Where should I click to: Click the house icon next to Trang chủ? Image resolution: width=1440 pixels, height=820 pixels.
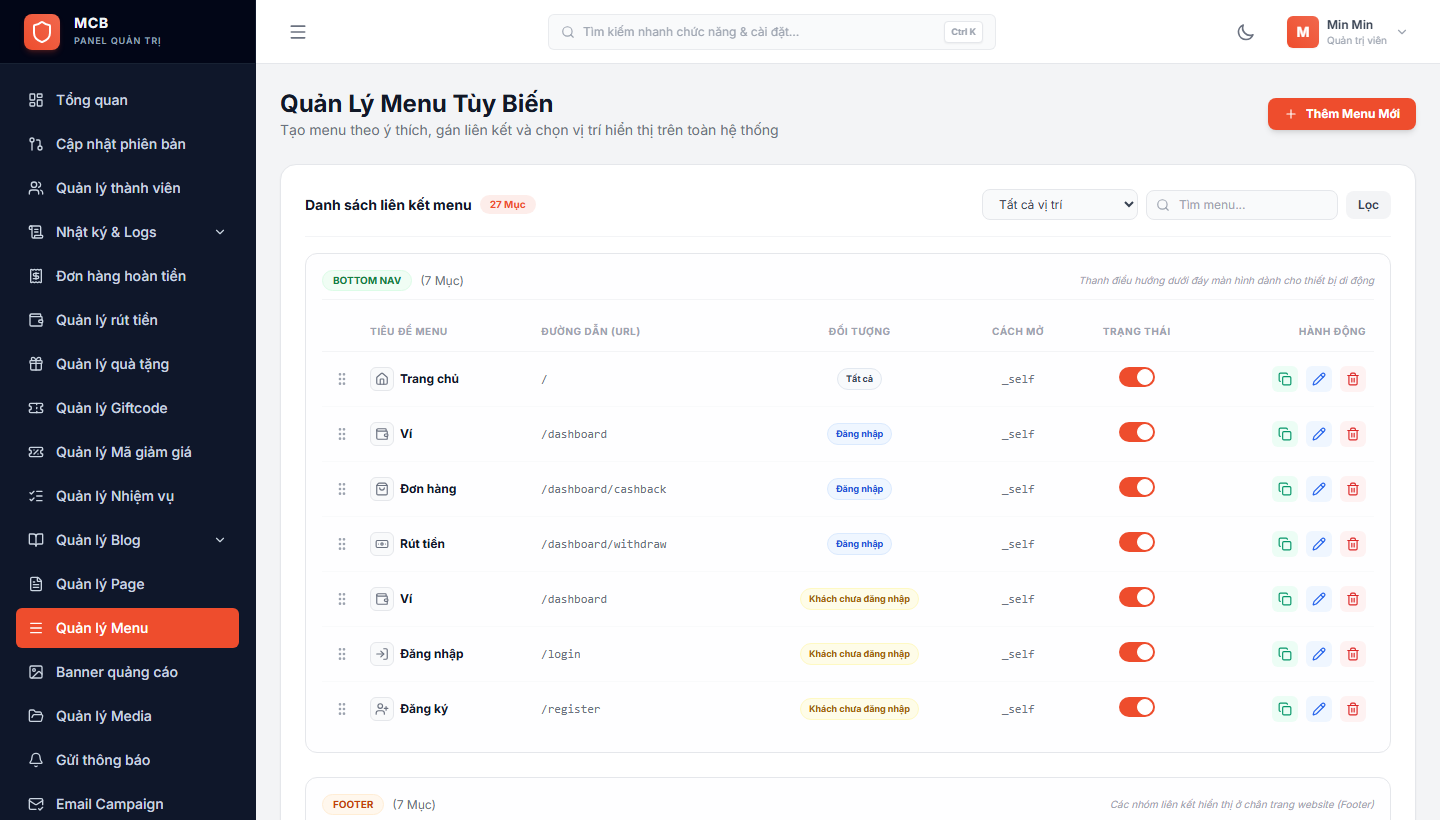click(382, 379)
